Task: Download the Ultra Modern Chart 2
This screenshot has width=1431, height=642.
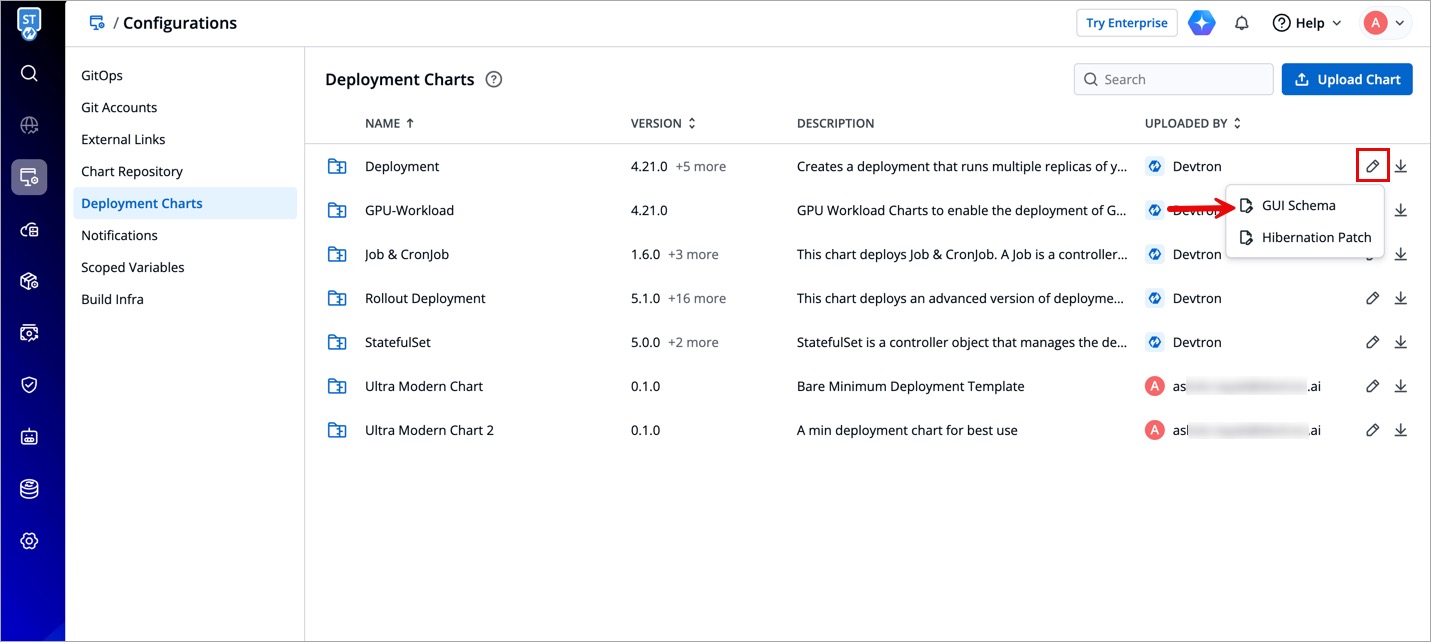Action: coord(1401,430)
